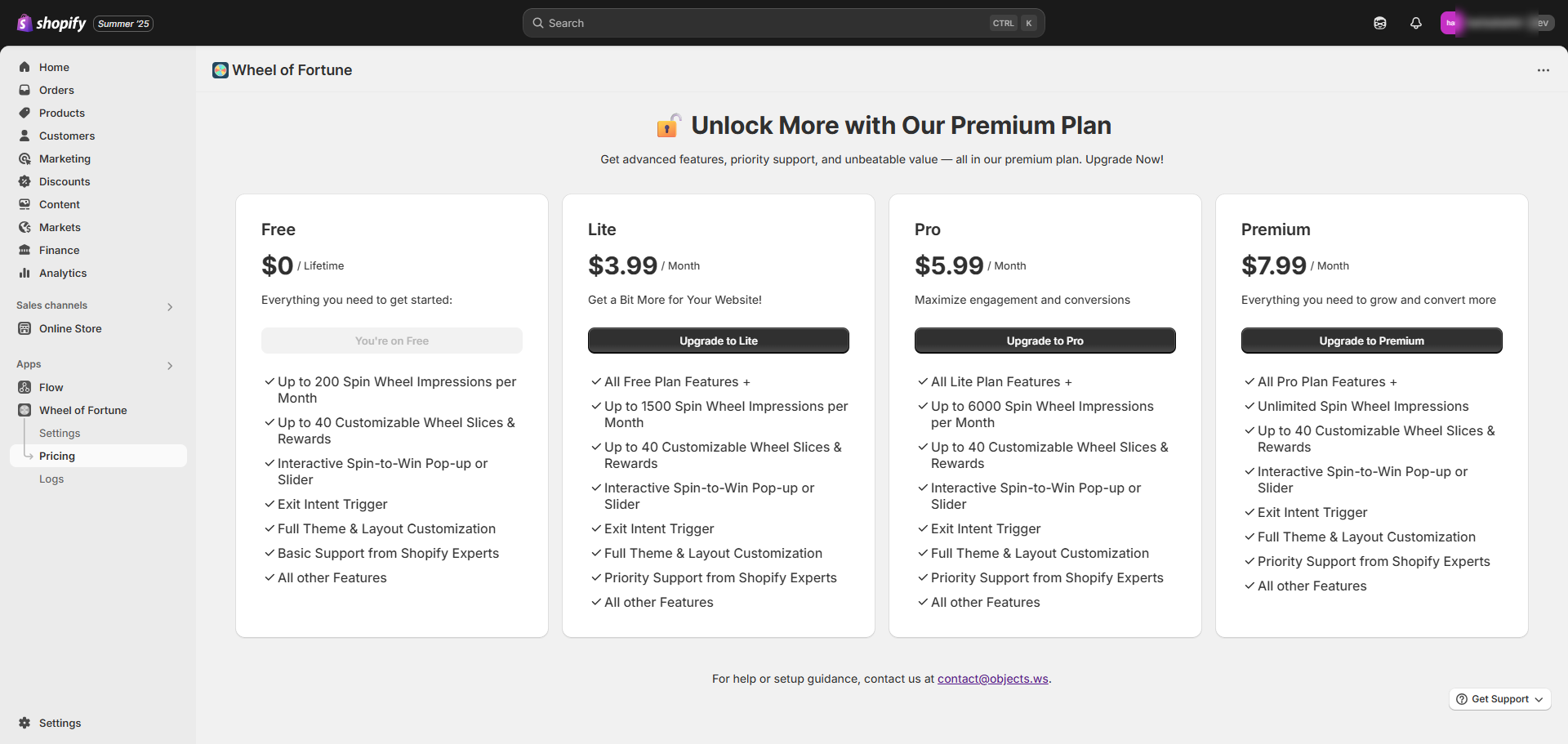The height and width of the screenshot is (744, 1568).
Task: Select the Pricing menu item
Action: [x=98, y=456]
